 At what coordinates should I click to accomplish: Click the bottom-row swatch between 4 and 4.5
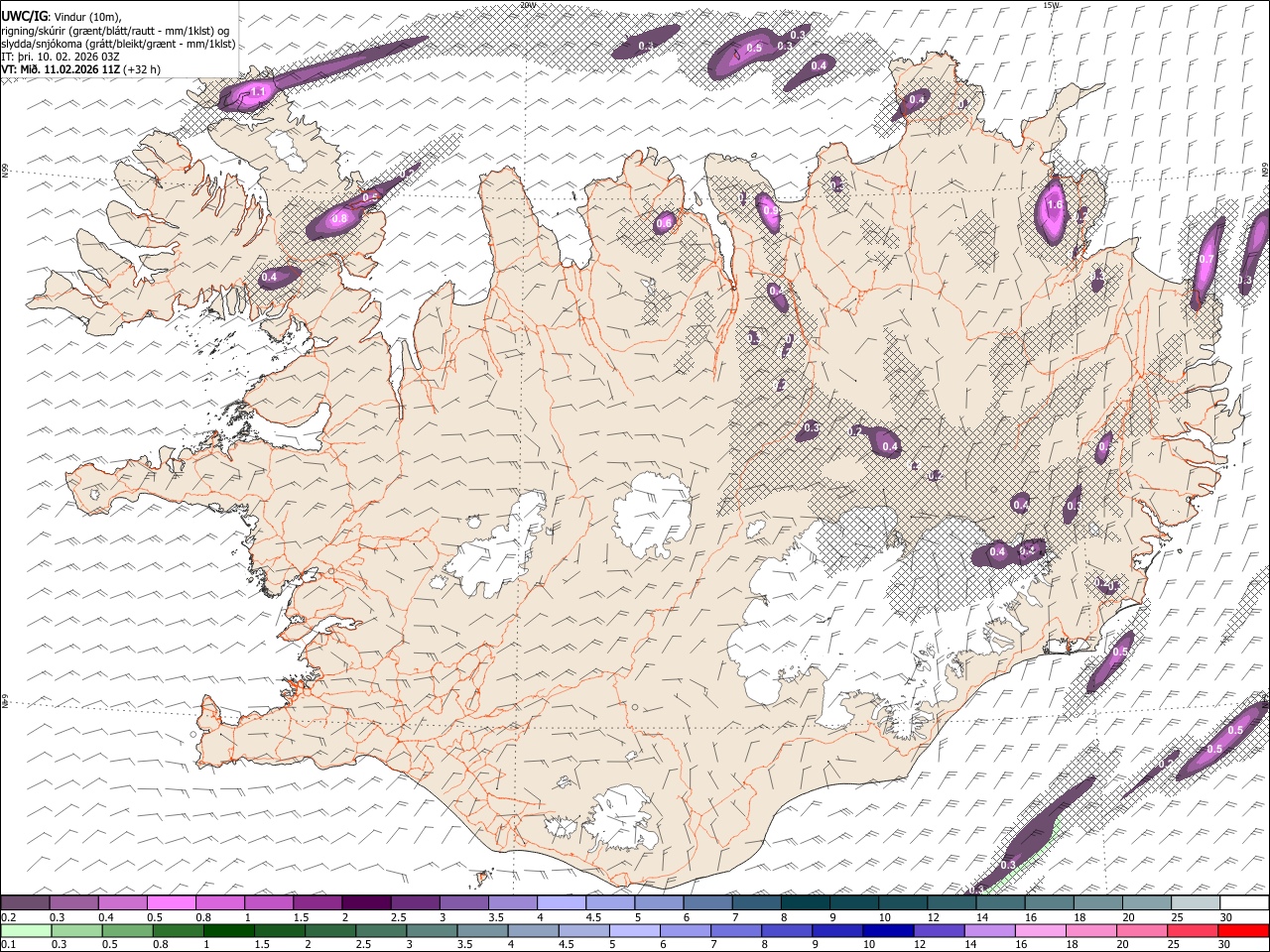(533, 930)
